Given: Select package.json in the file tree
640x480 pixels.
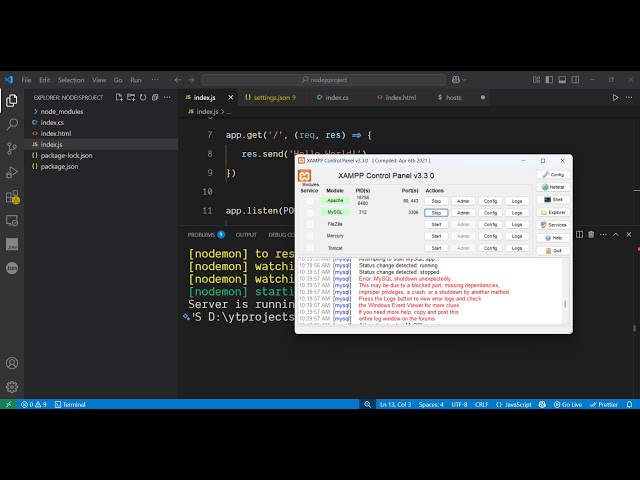Looking at the screenshot, I should coord(59,167).
